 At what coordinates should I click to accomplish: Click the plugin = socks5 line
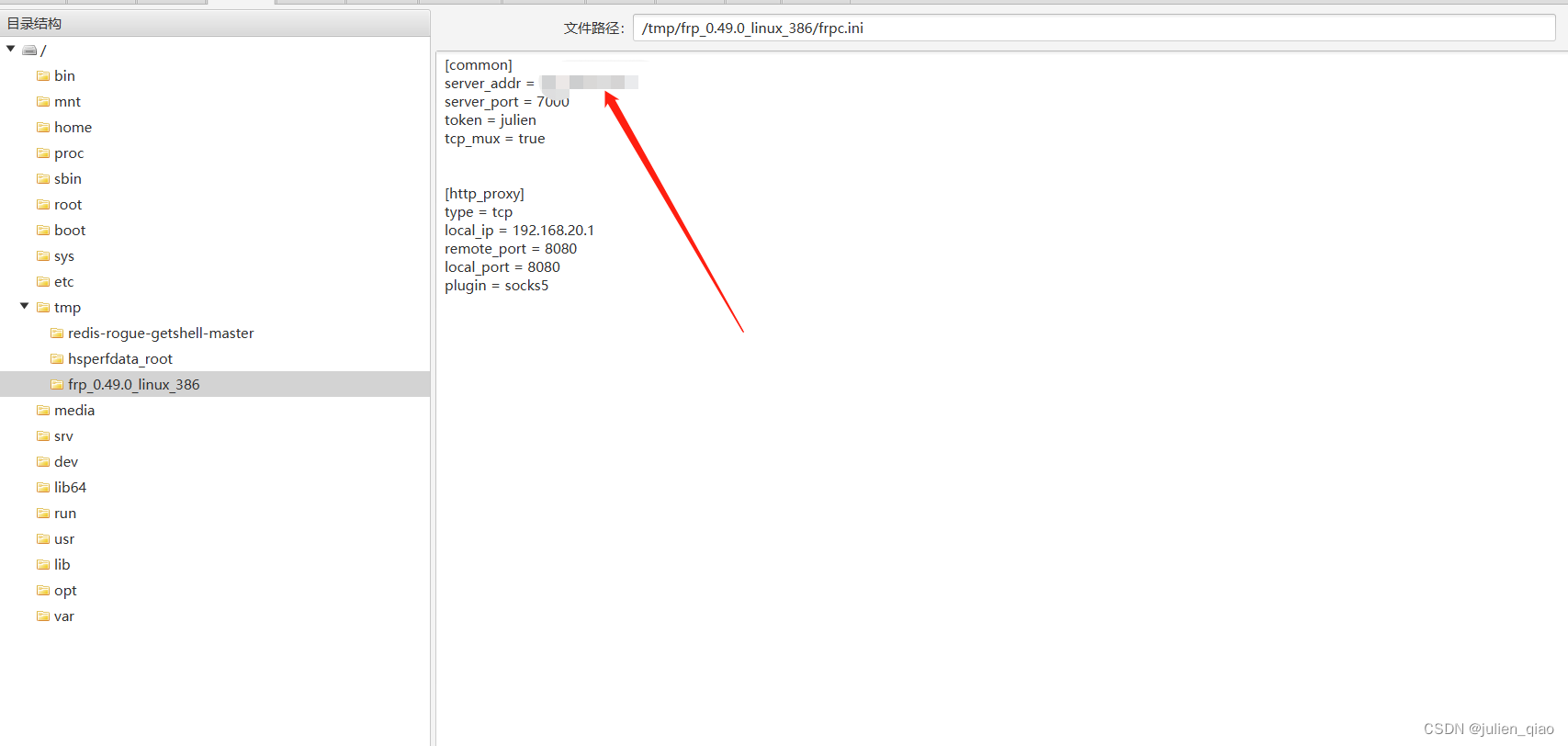tap(497, 286)
